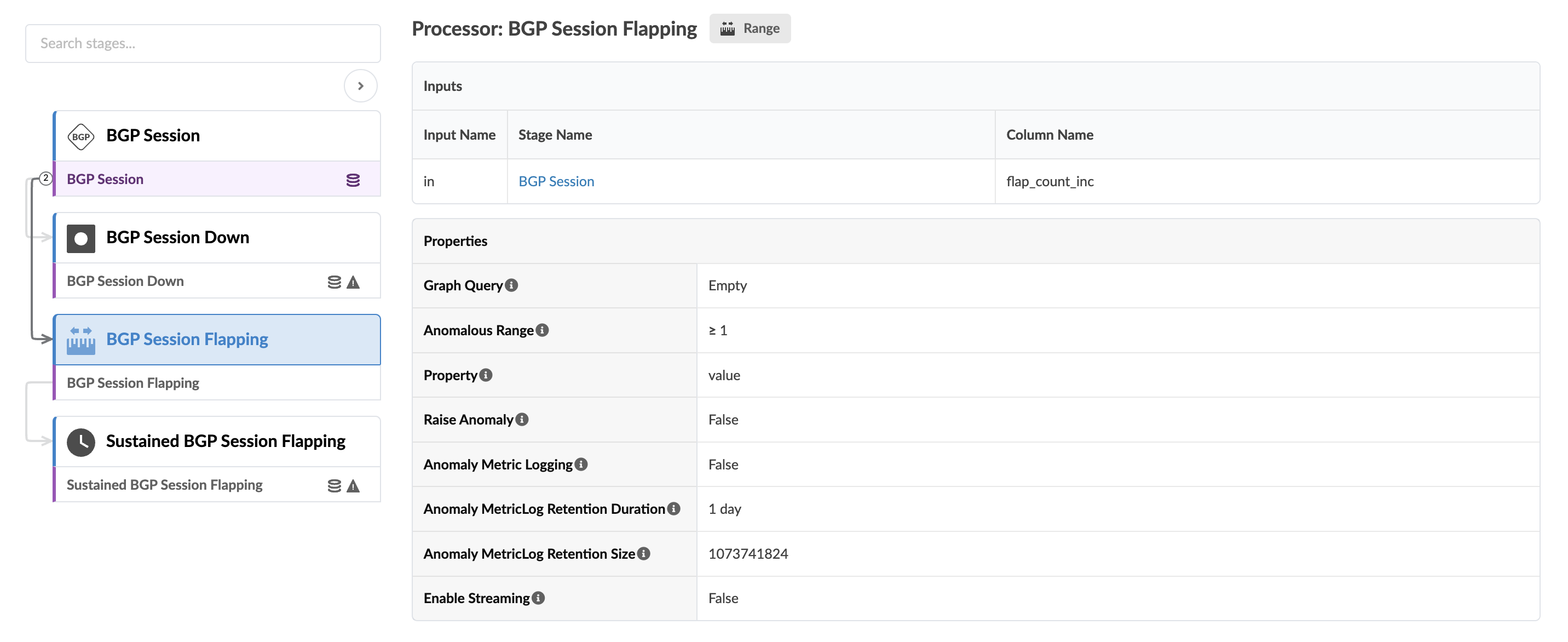Screen dimensions: 1568x642
Task: Click info icon next to Anomalous Range
Action: pyautogui.click(x=542, y=330)
